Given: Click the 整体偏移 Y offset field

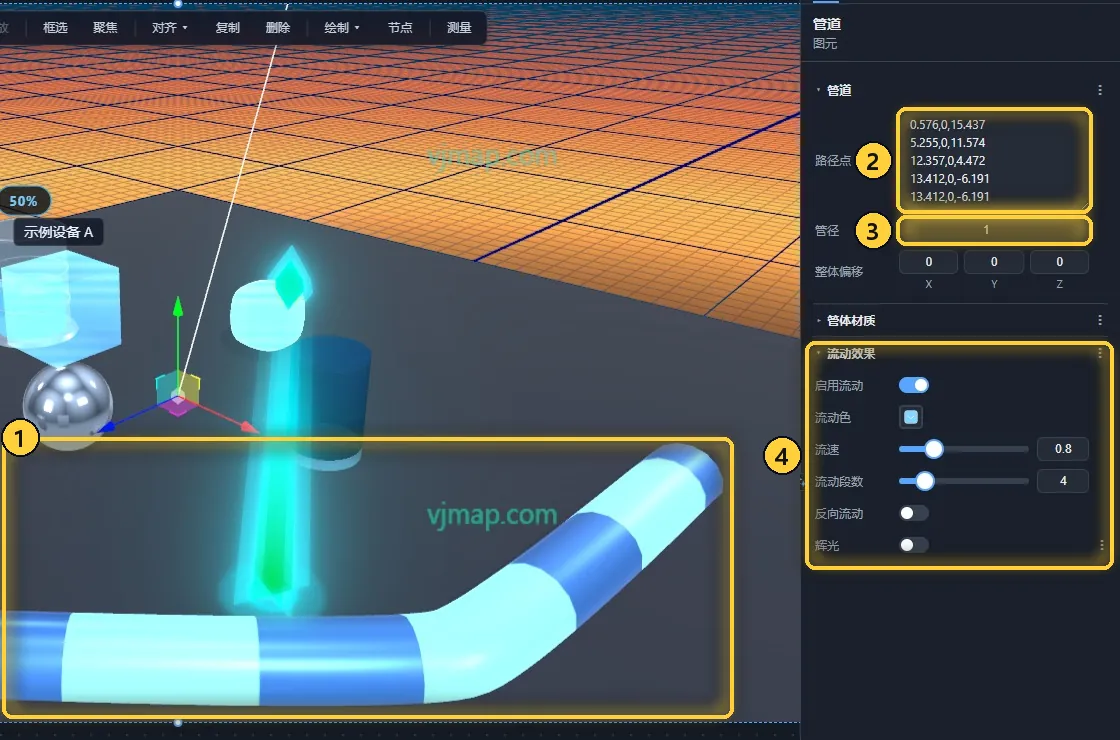Looking at the screenshot, I should [x=994, y=262].
